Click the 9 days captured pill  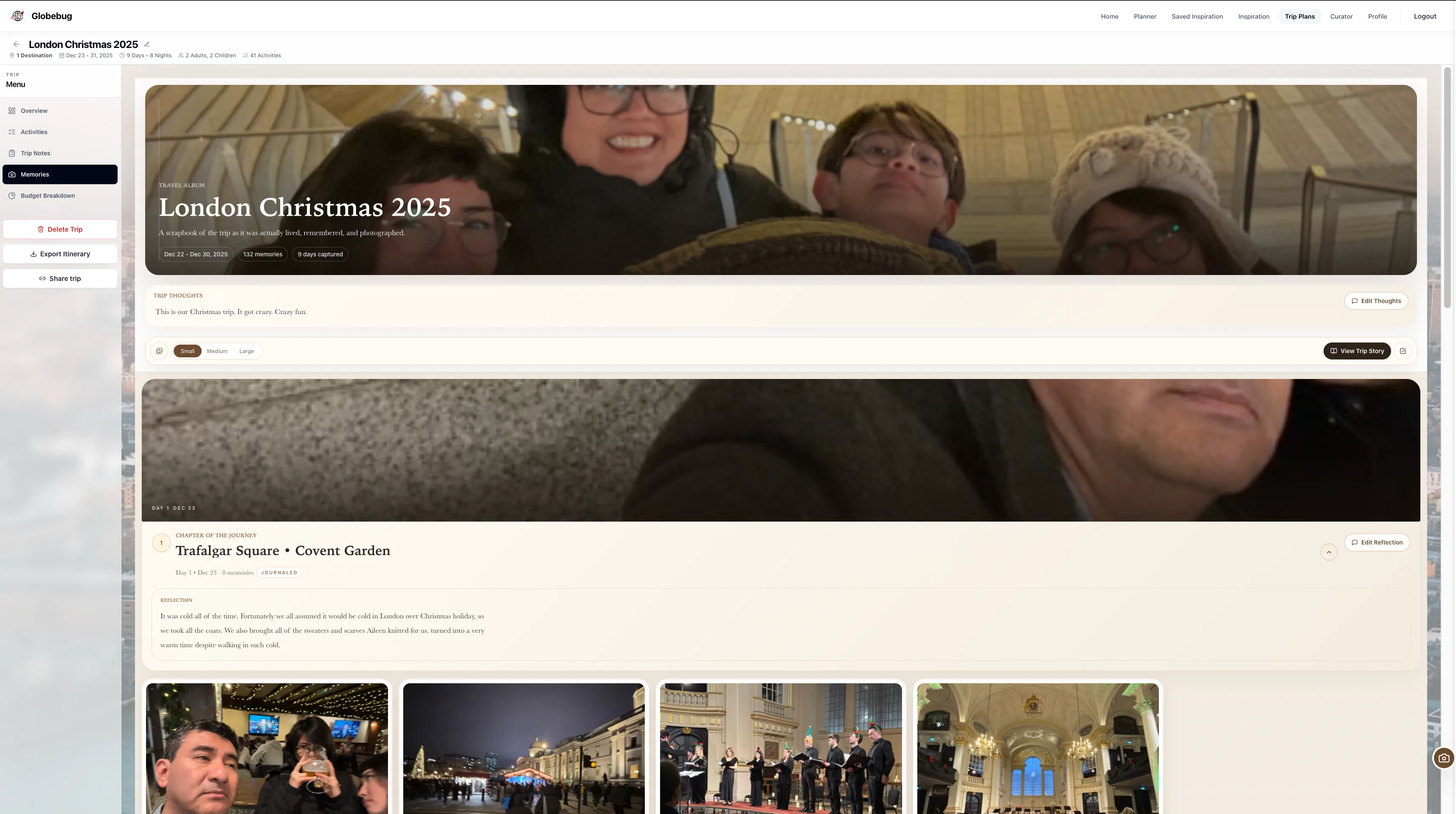pyautogui.click(x=320, y=254)
